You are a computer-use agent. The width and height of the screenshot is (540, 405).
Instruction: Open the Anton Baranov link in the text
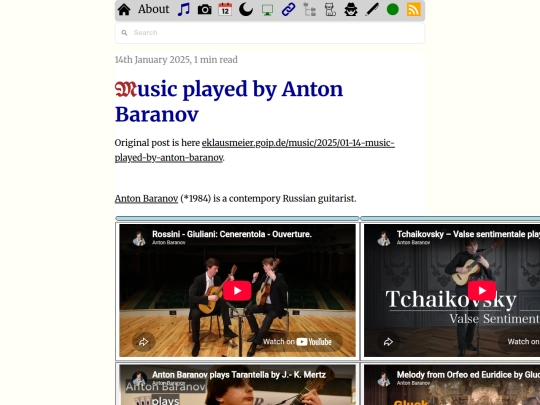146,199
